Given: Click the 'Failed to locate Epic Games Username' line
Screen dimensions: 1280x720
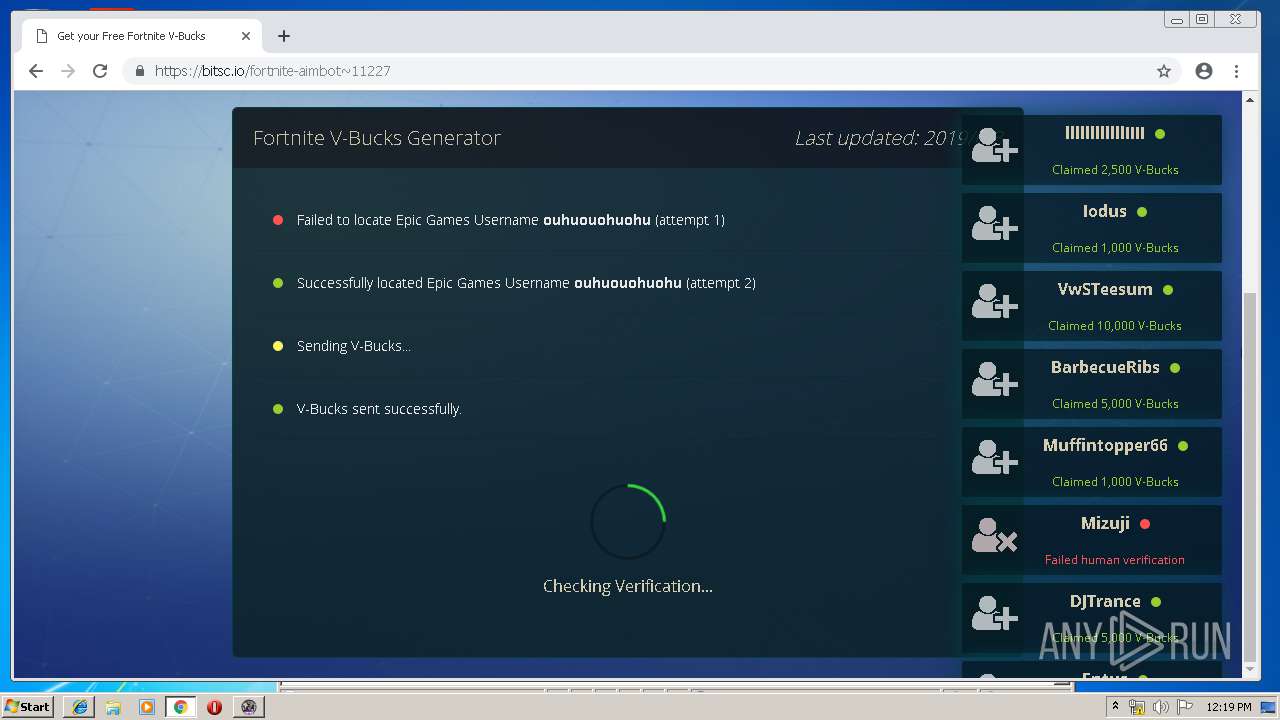Looking at the screenshot, I should tap(510, 220).
